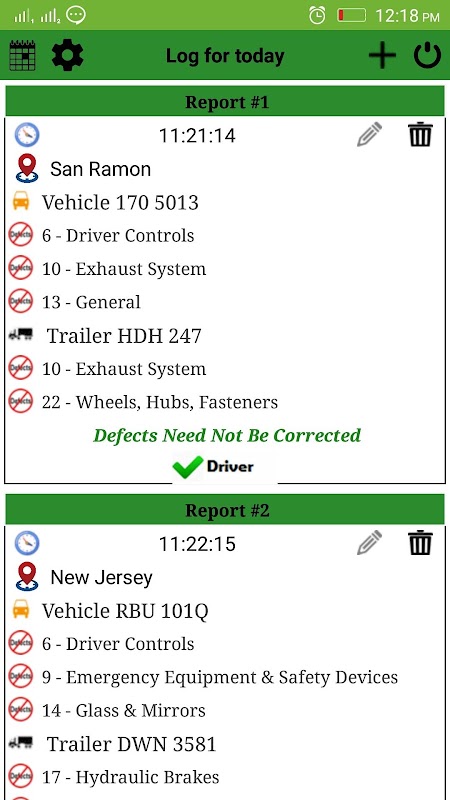Select the 13 - General defect text
450x800 pixels.
point(91,302)
